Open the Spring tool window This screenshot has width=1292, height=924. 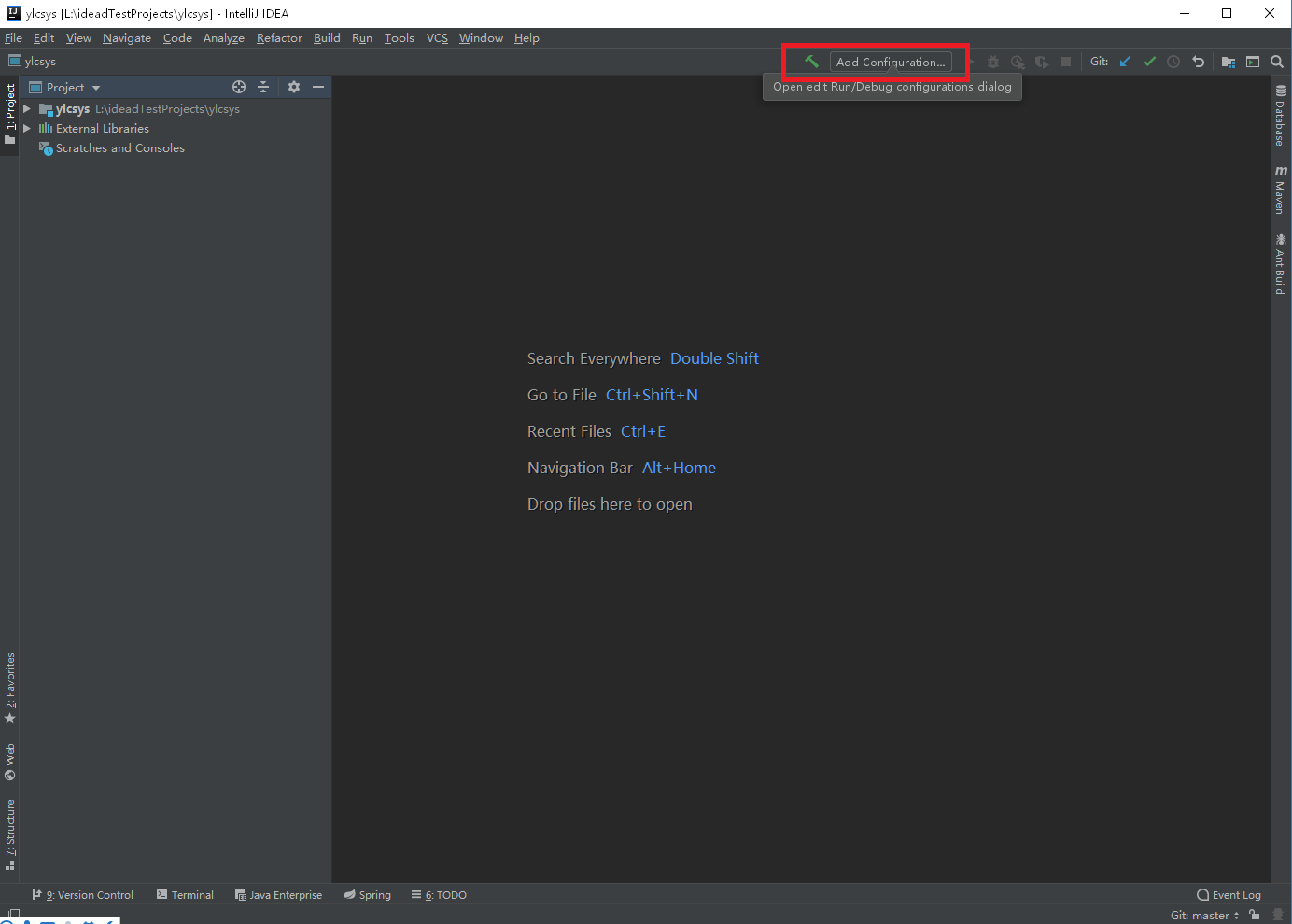point(367,895)
